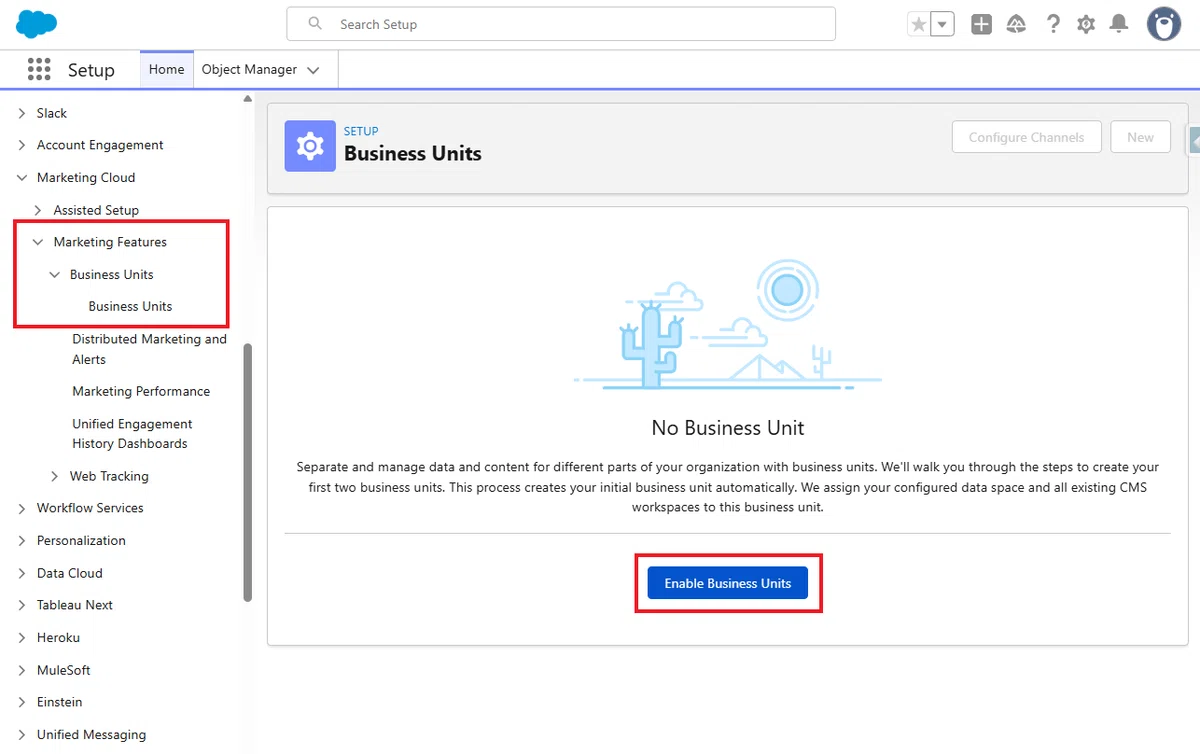The height and width of the screenshot is (754, 1200).
Task: Click the Data Cloud label
Action: coord(70,573)
